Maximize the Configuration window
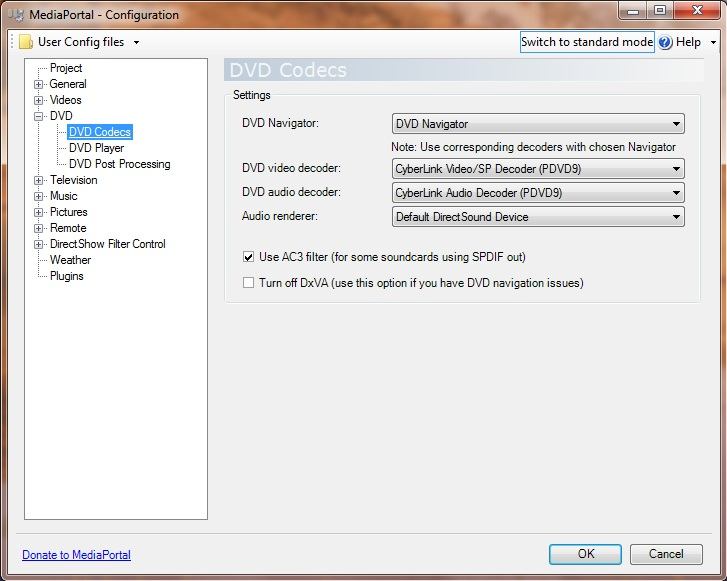The width and height of the screenshot is (727, 581). (x=660, y=10)
